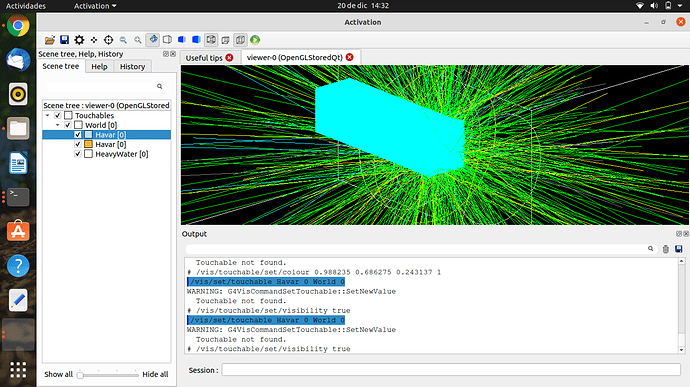690x387 pixels.
Task: Click orange Havar colour swatch
Action: [88, 144]
